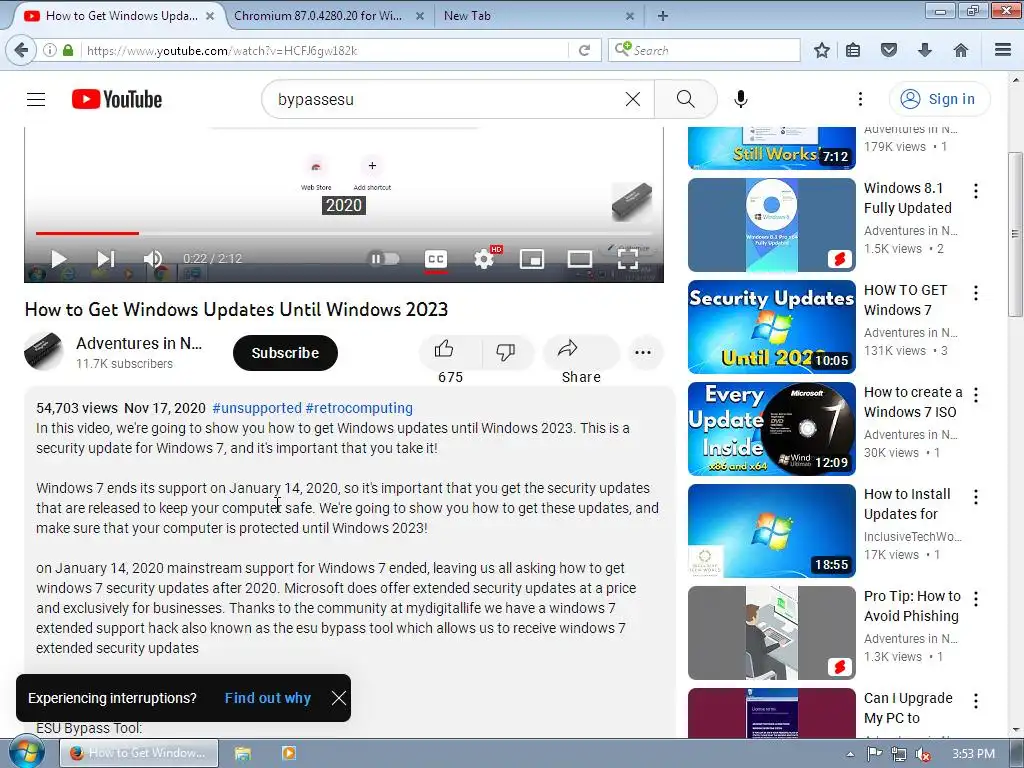Screen dimensions: 1024x768
Task: Open the Windows Start menu orb
Action: click(x=26, y=752)
